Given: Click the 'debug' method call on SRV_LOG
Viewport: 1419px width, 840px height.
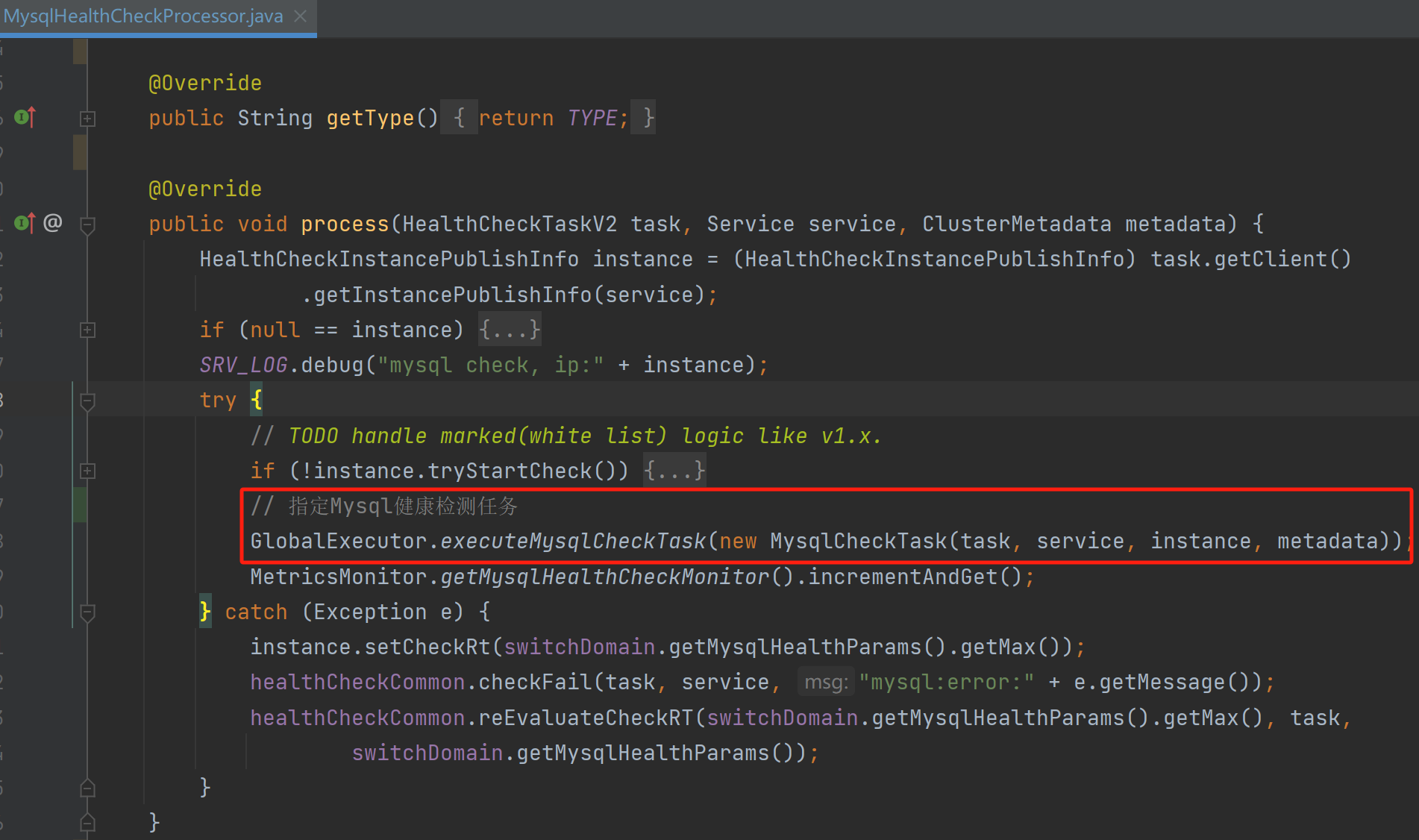Looking at the screenshot, I should point(332,365).
